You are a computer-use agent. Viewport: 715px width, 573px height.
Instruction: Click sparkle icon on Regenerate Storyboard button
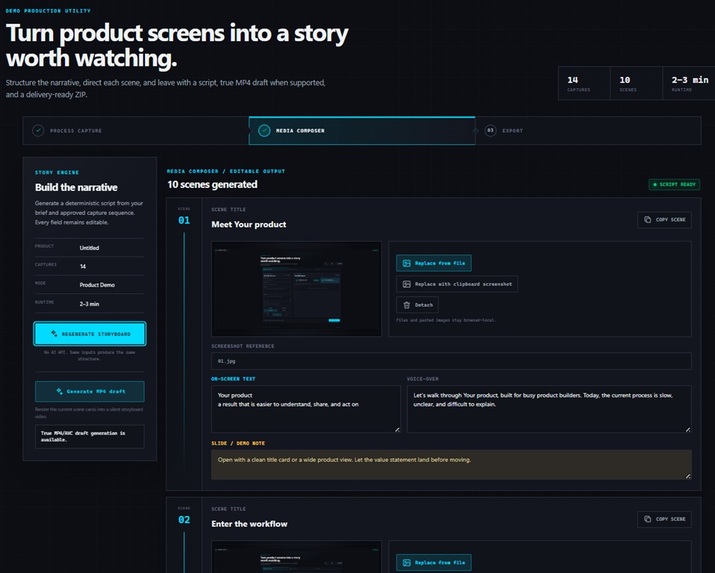[x=54, y=334]
